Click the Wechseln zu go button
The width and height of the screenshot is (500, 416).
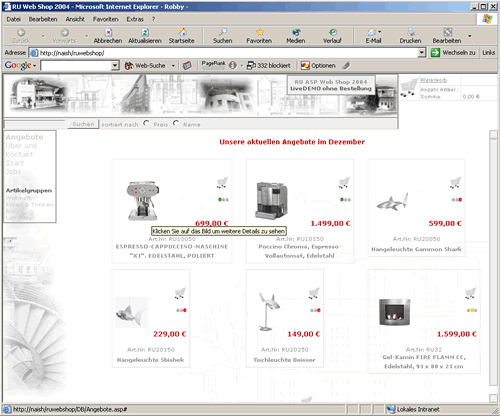coord(453,53)
